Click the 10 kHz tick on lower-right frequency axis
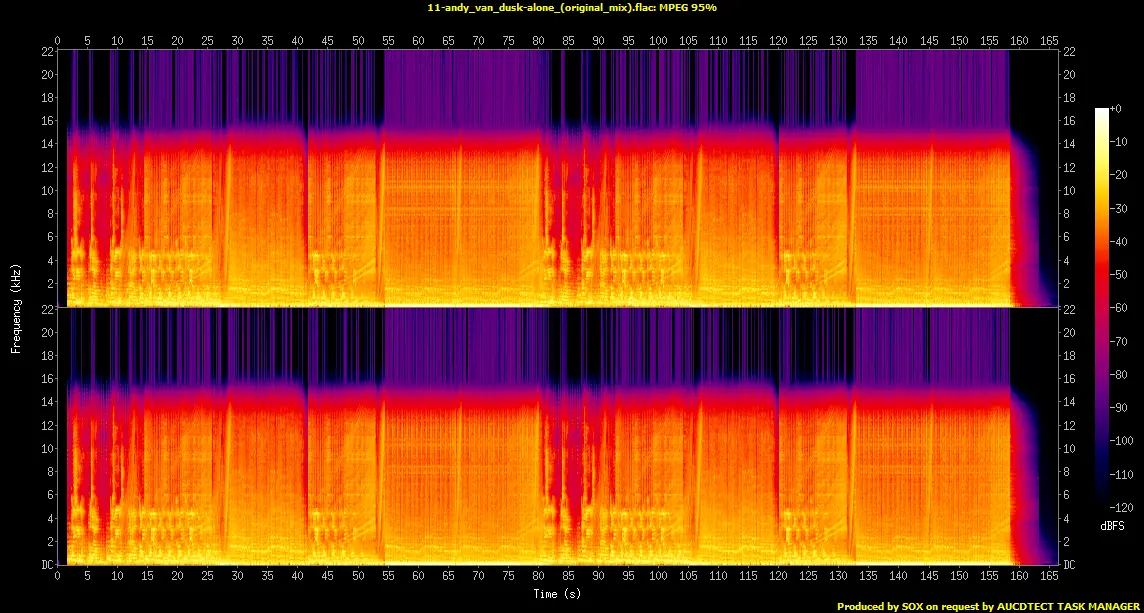Screen dimensions: 1144x613 tap(1069, 449)
